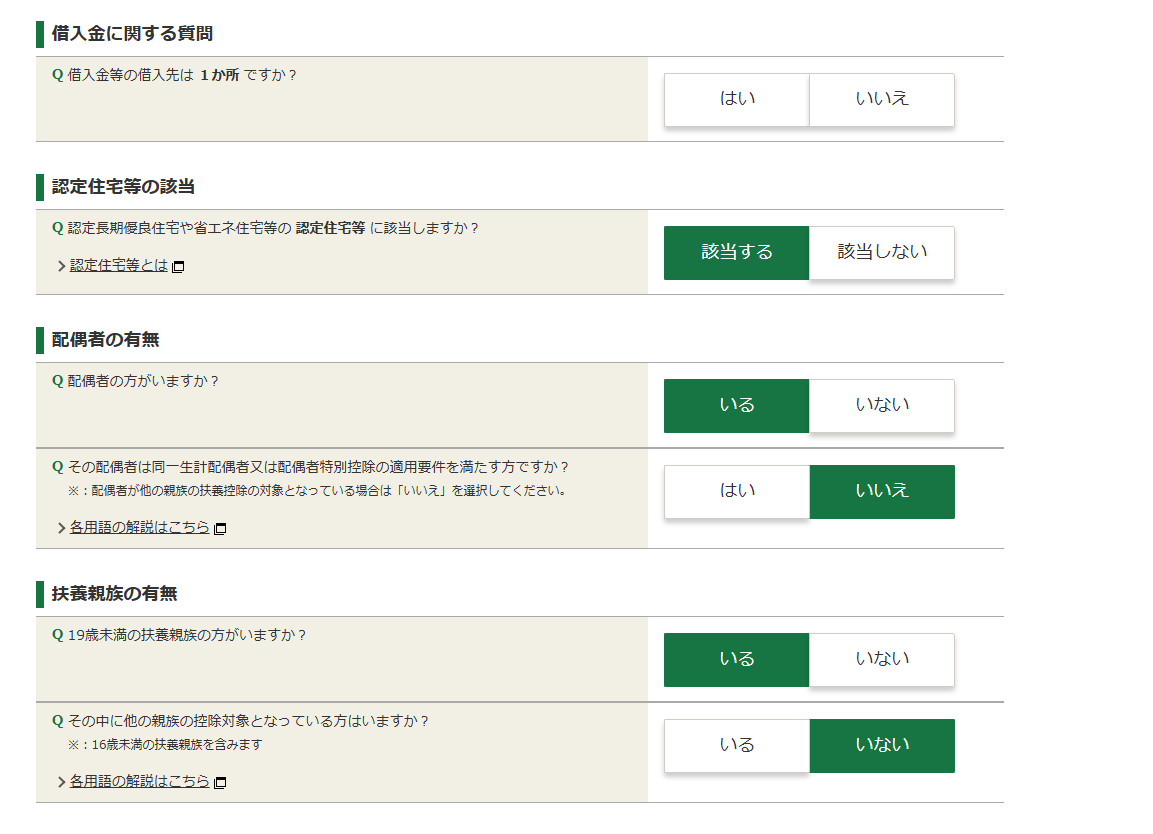The image size is (1153, 834).
Task: Answer はい for spouse deduction eligibility
Action: pos(737,491)
